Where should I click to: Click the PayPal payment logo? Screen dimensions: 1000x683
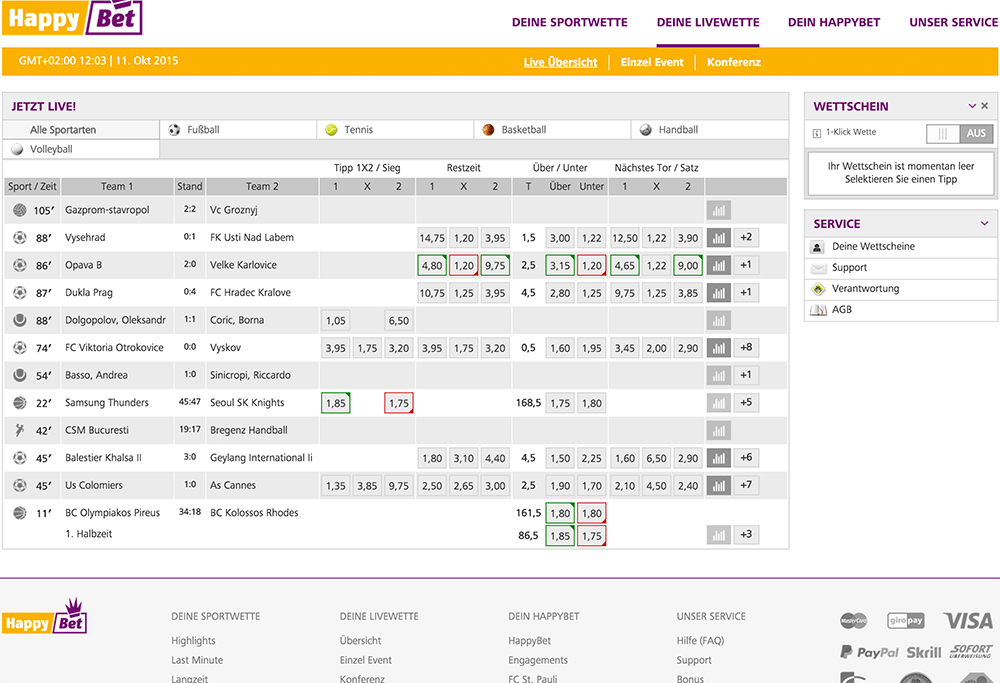click(869, 652)
